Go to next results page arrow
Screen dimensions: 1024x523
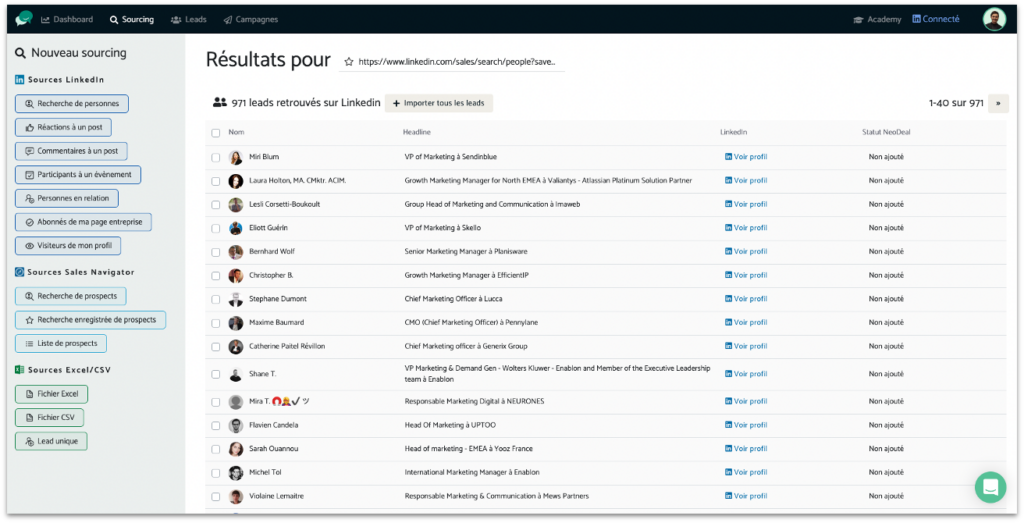[x=998, y=103]
